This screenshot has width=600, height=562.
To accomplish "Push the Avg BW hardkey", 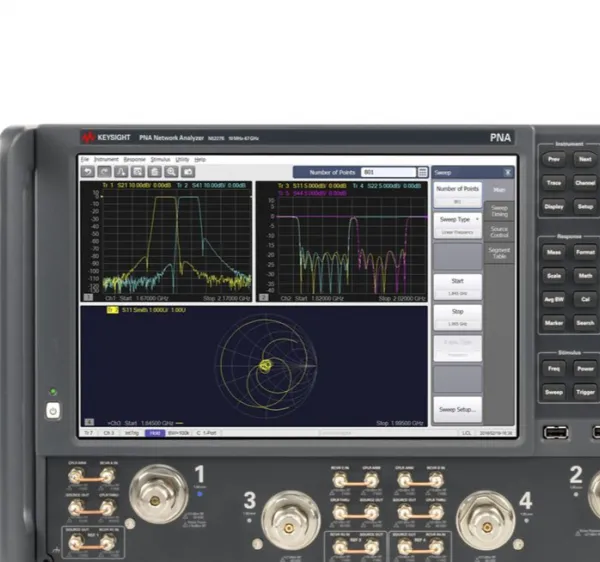I will pos(554,300).
